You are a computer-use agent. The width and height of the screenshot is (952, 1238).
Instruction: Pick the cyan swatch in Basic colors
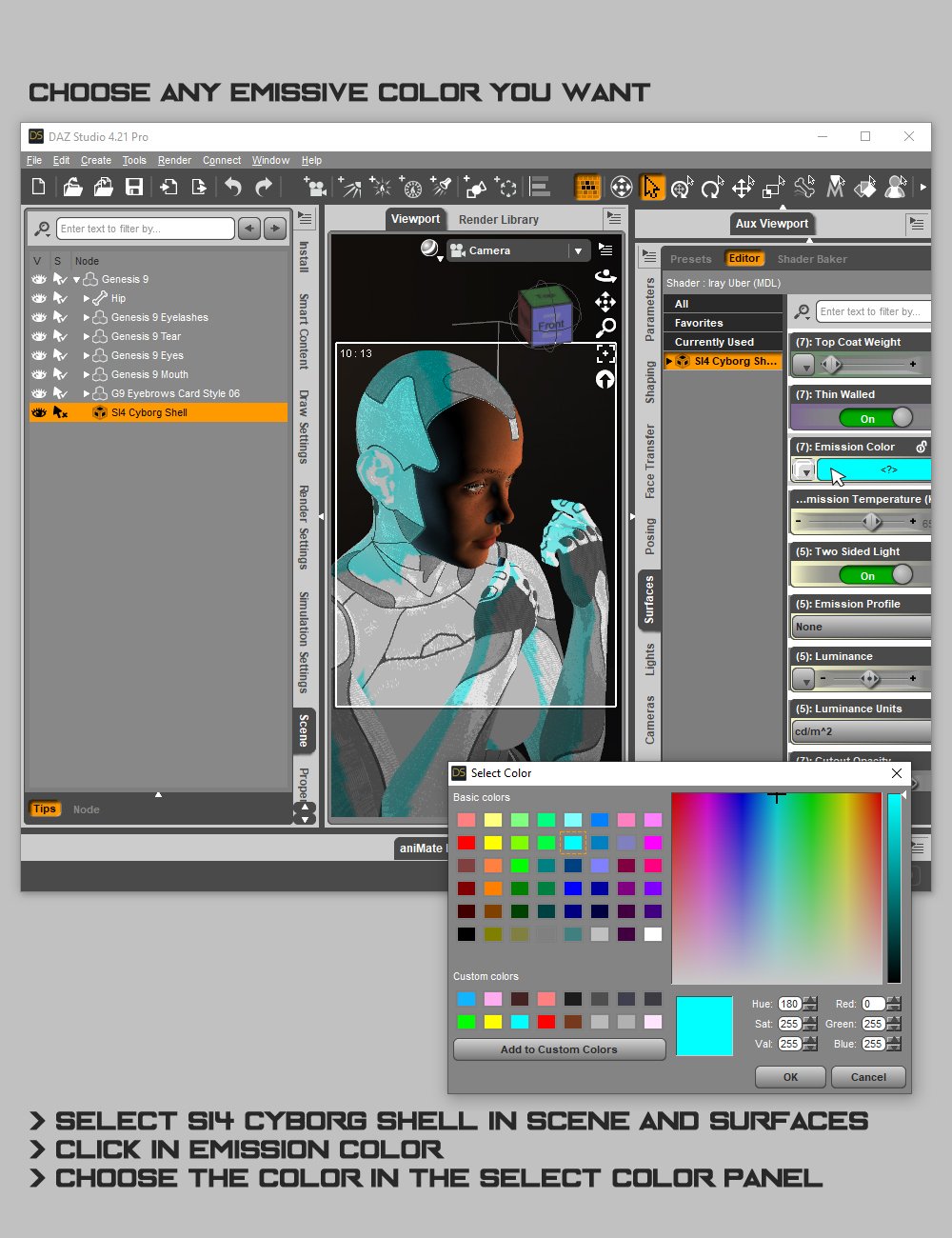tap(572, 842)
